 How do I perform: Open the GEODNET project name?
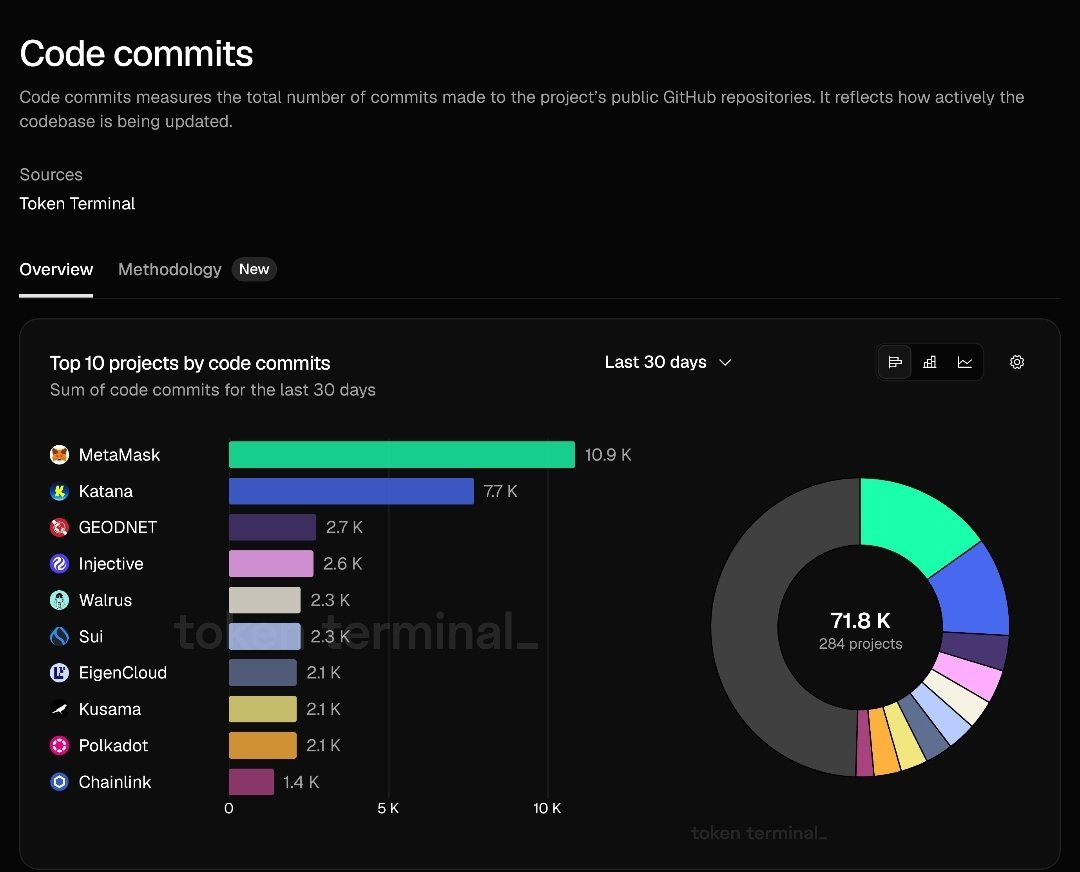pos(118,528)
